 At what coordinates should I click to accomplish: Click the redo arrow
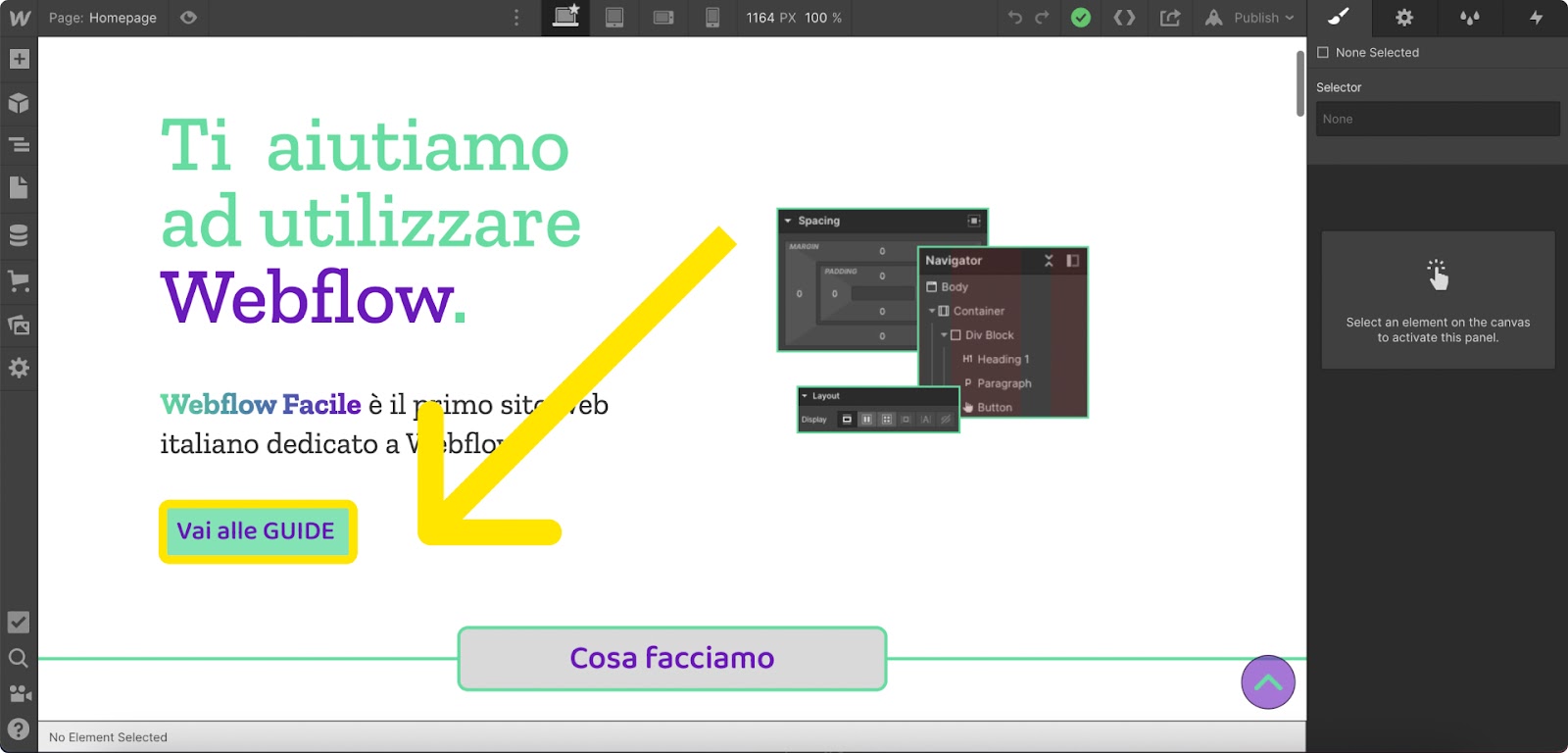1042,18
